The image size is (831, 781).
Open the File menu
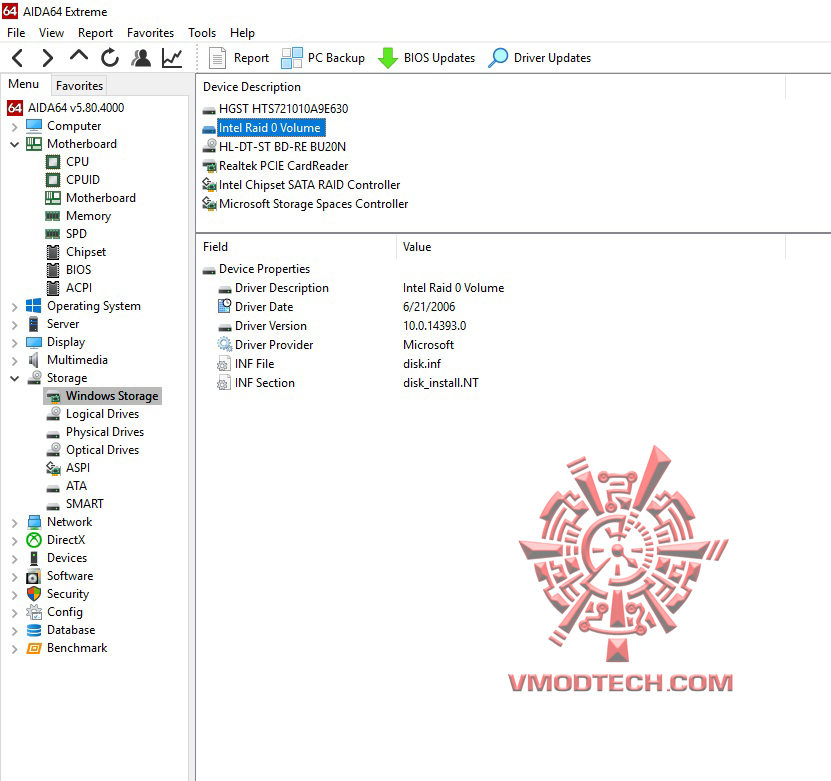[x=15, y=32]
